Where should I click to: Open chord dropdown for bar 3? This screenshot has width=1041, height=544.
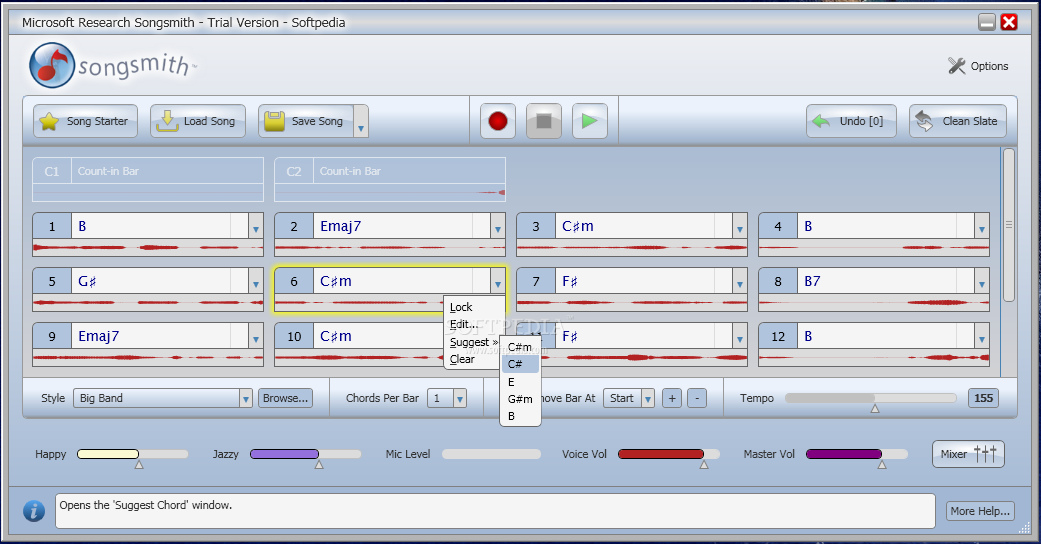740,227
